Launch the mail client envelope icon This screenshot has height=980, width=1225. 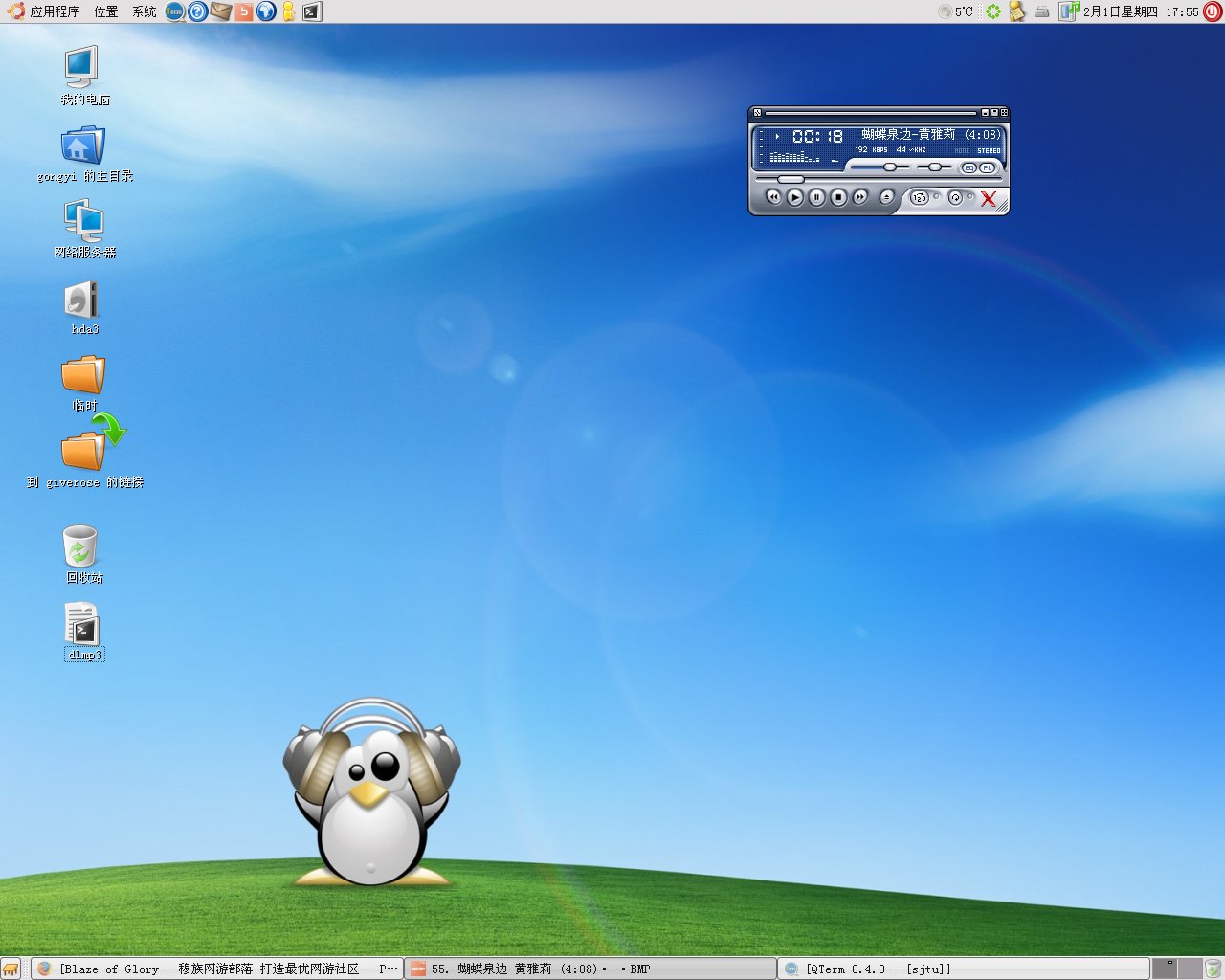click(221, 11)
